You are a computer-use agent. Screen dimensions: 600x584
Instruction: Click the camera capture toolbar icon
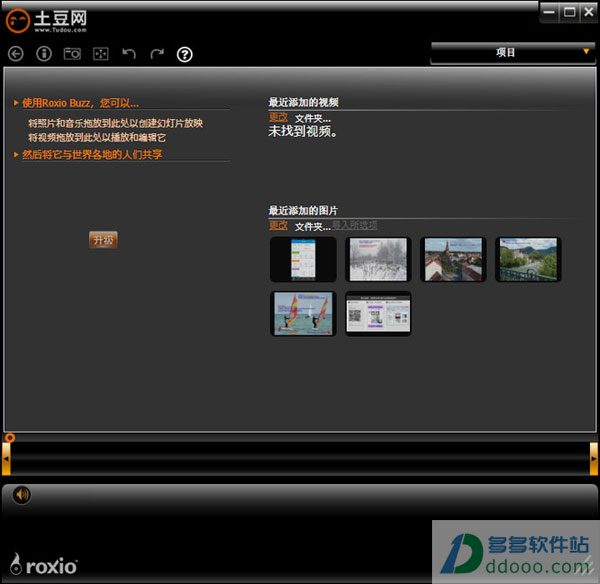click(x=72, y=54)
